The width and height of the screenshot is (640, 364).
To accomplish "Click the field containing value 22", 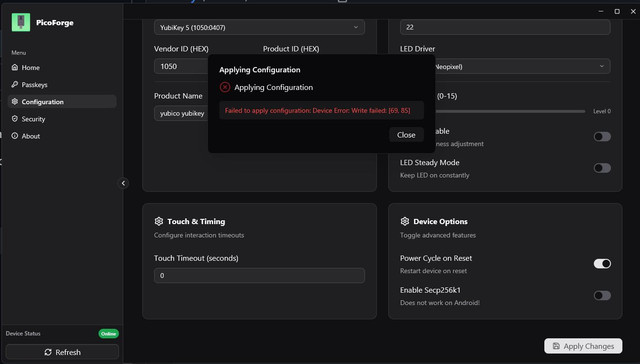I will (505, 27).
